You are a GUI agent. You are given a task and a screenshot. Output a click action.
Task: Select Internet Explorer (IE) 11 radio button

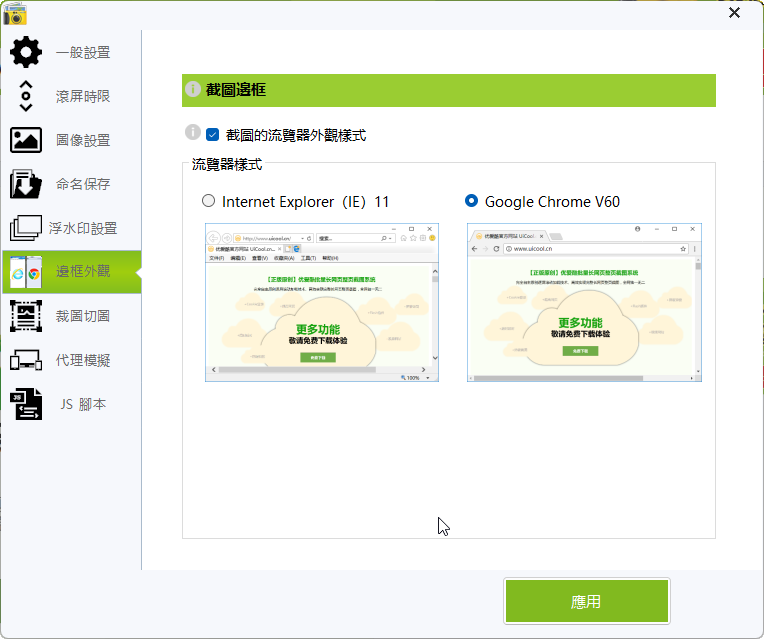209,201
